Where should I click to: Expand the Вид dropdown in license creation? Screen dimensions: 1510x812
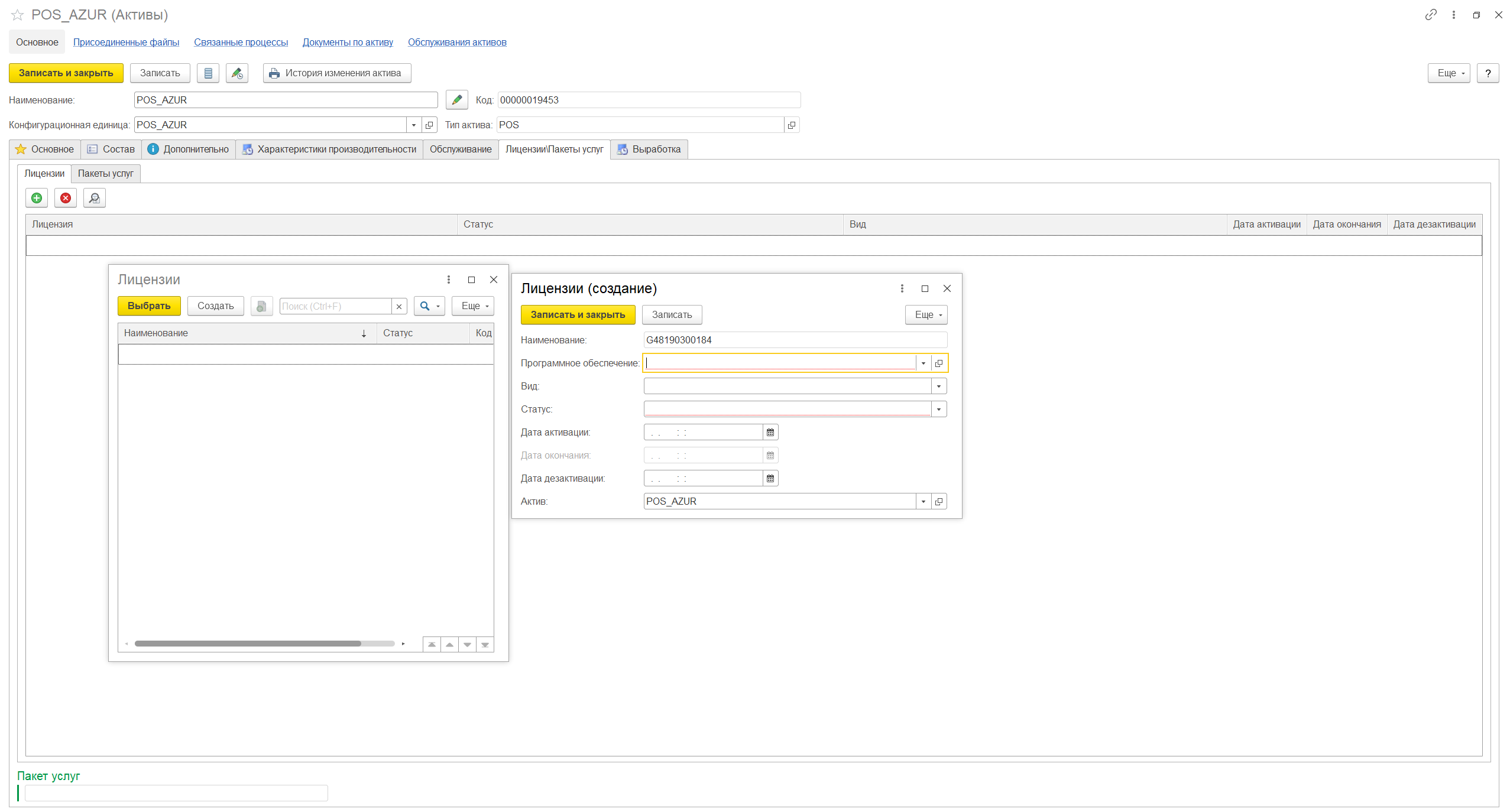tap(938, 386)
